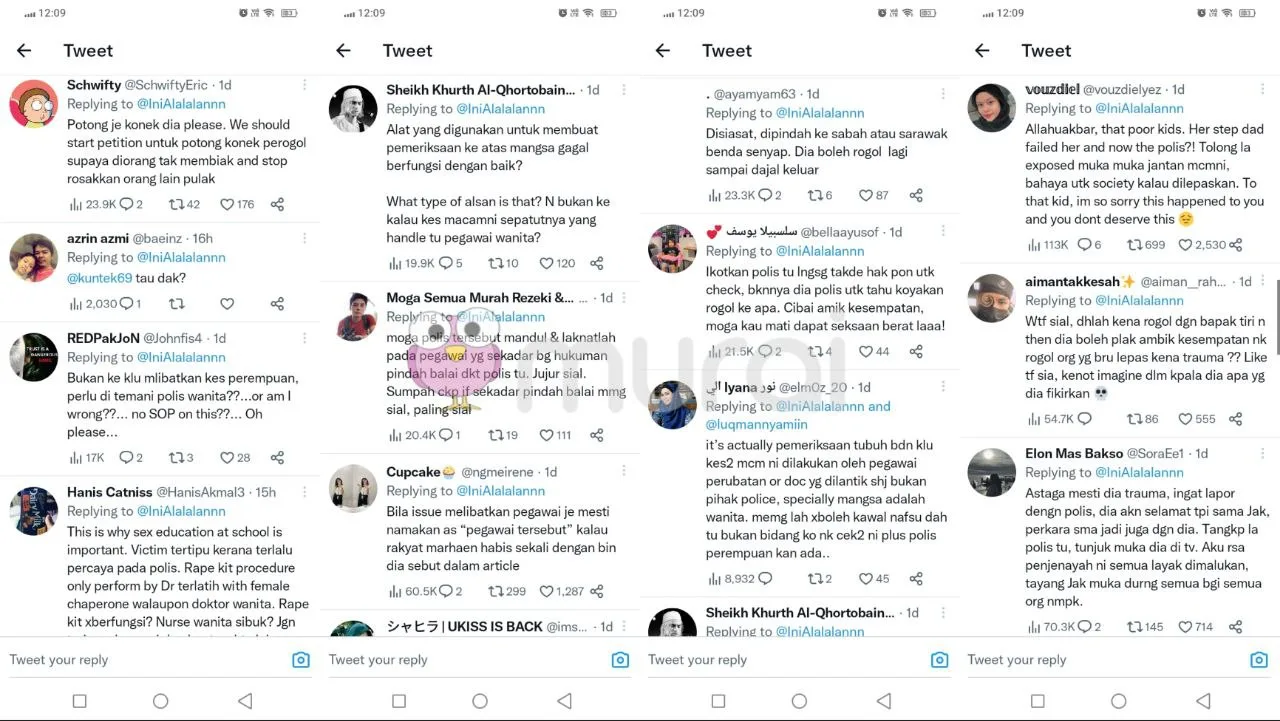
Task: Go back using the first panel's arrow
Action: click(x=24, y=51)
